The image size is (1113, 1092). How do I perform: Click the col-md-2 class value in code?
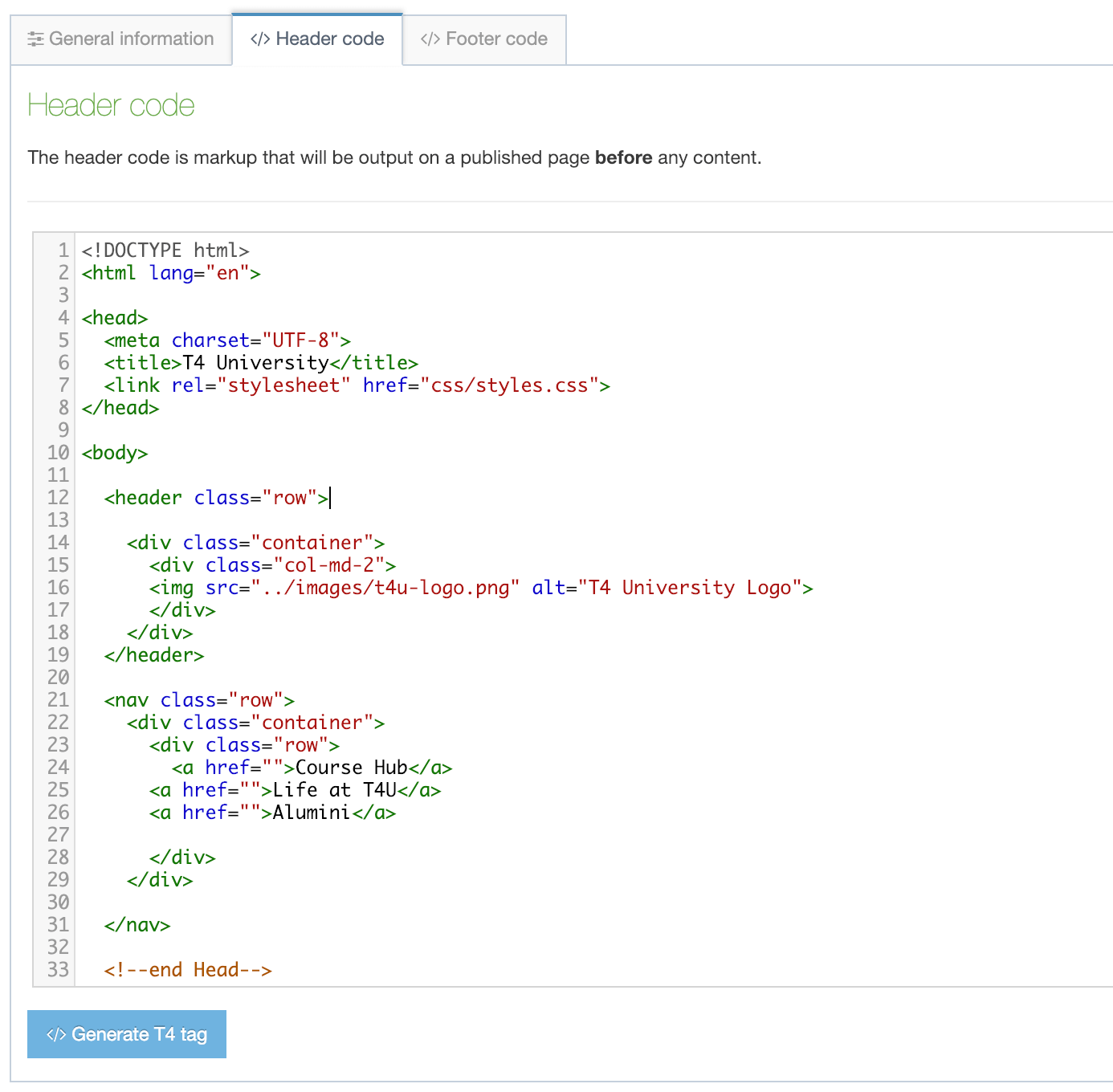click(329, 565)
